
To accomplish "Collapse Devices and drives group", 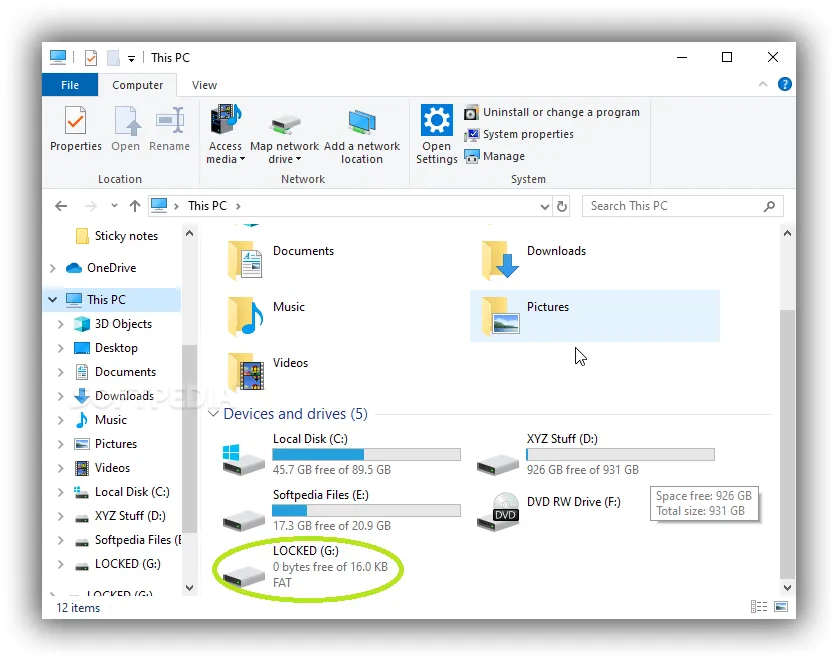I will (x=213, y=414).
